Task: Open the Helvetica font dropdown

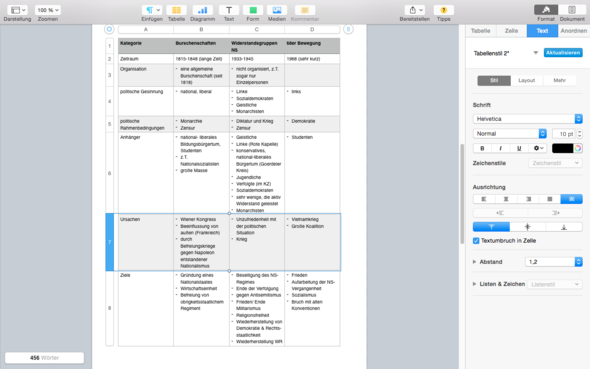Action: coord(528,119)
